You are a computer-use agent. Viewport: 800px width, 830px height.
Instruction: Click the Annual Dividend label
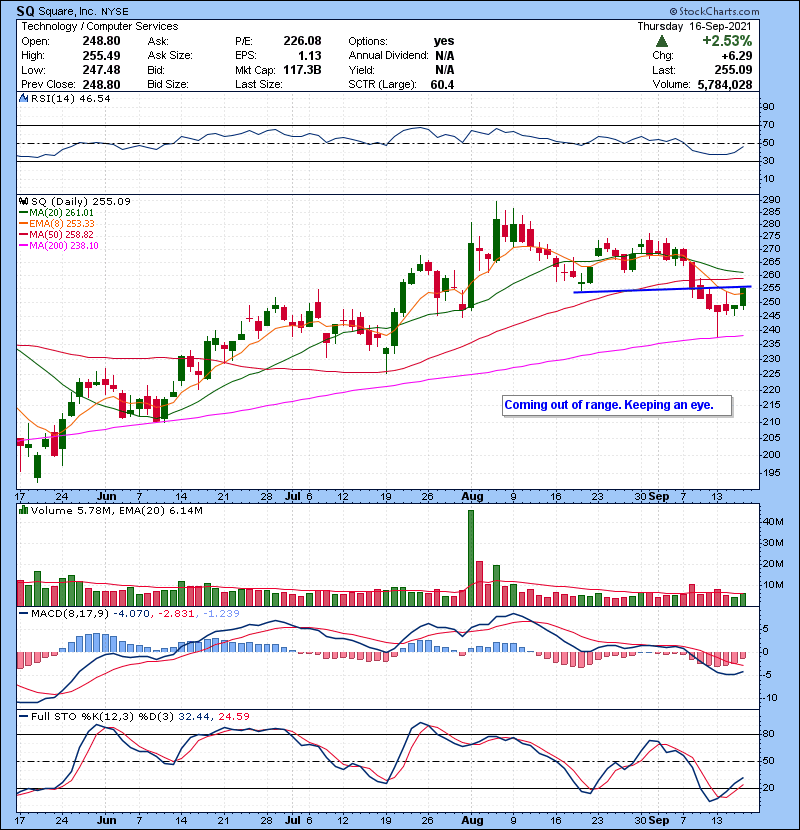(388, 56)
